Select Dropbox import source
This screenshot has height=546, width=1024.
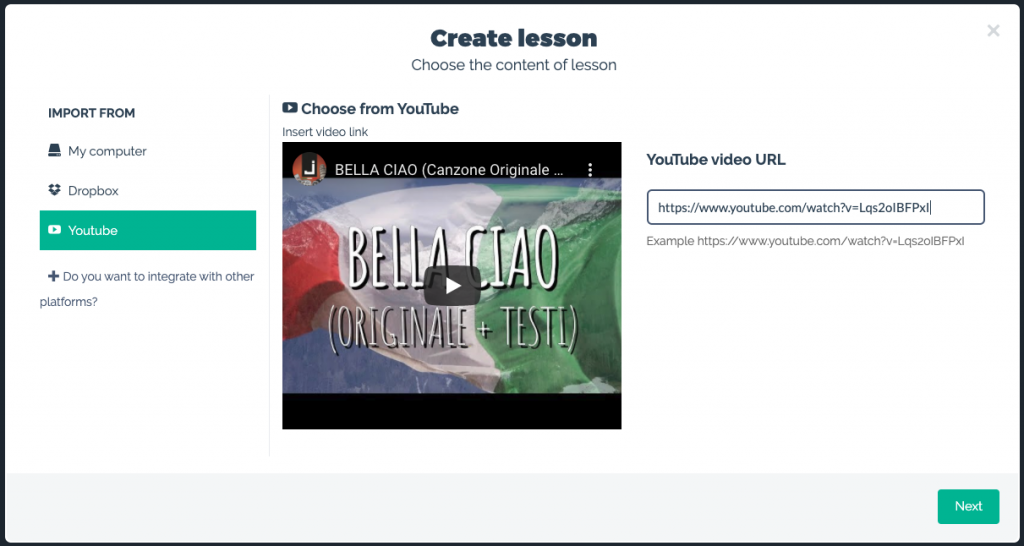point(148,191)
